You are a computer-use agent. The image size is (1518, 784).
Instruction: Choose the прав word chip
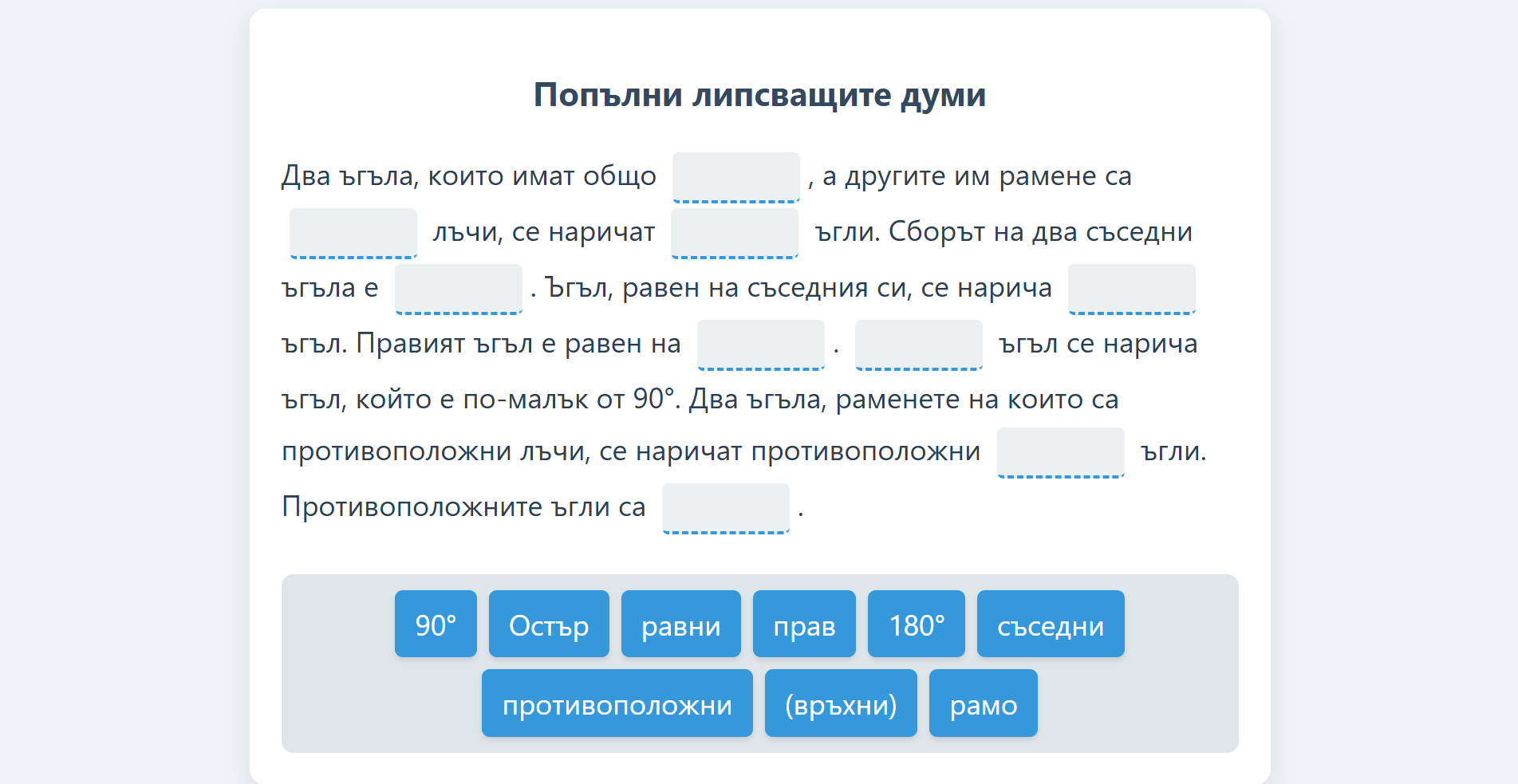pyautogui.click(x=804, y=624)
